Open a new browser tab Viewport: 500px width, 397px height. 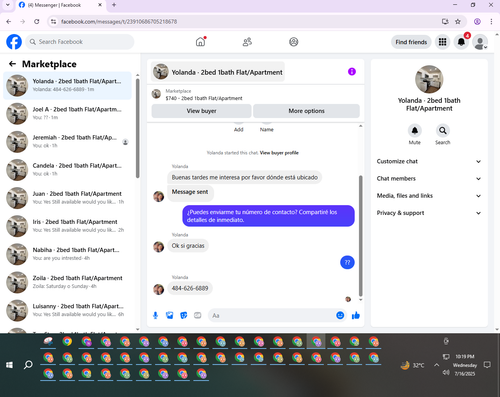pyautogui.click(x=114, y=5)
